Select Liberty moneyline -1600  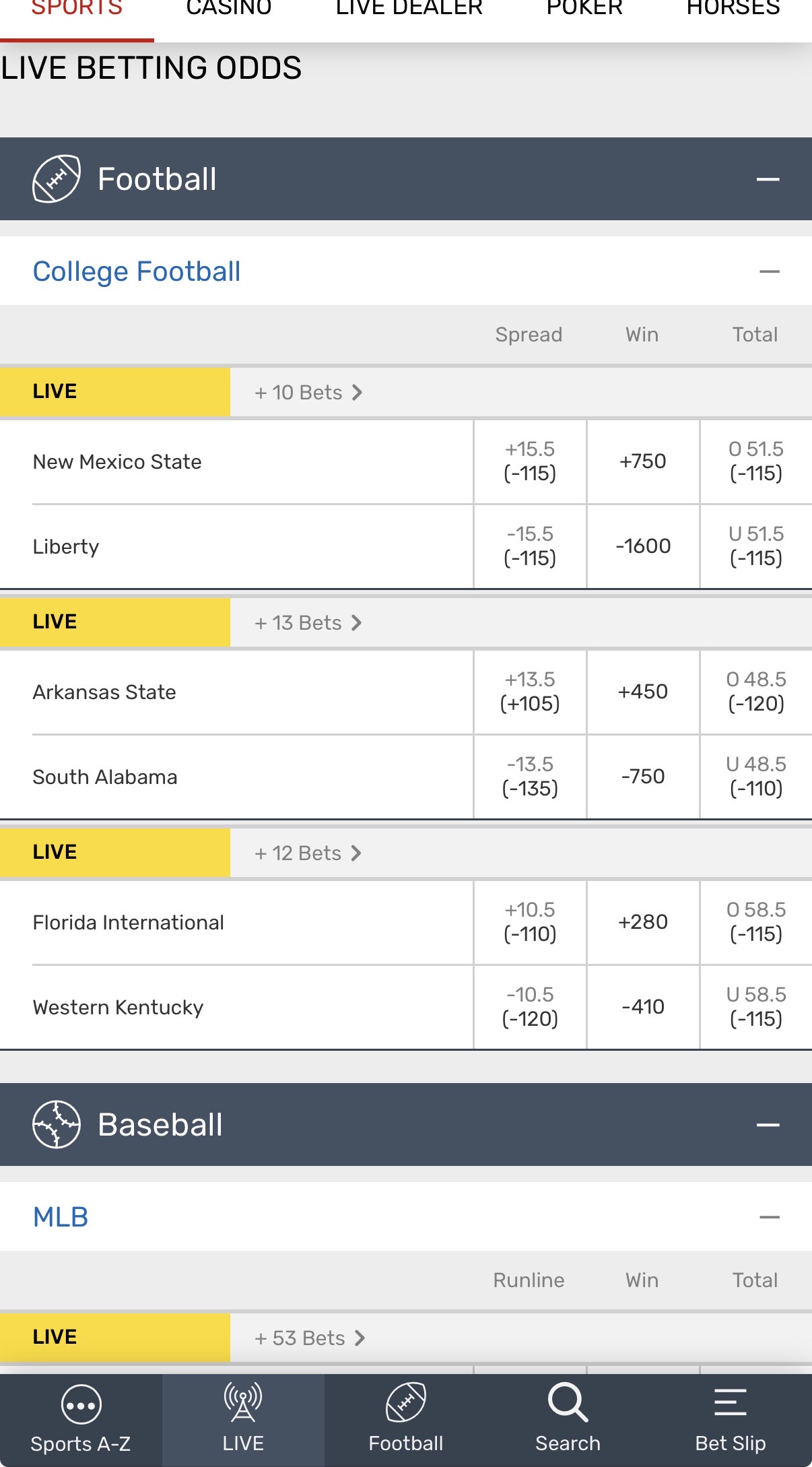pos(643,546)
